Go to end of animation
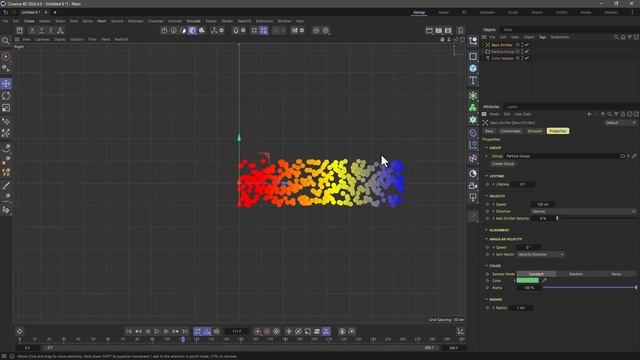The height and width of the screenshot is (360, 640). 185,331
